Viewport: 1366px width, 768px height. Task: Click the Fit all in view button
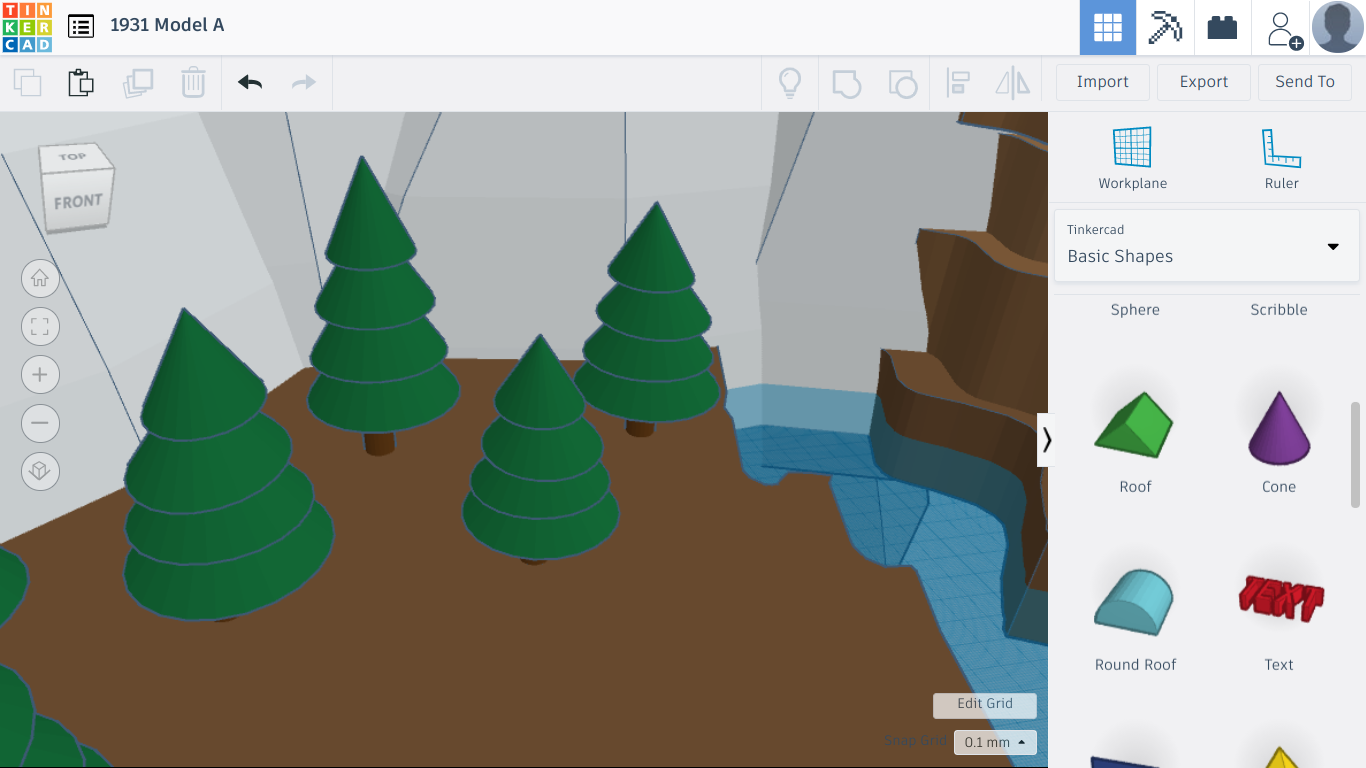pos(40,327)
